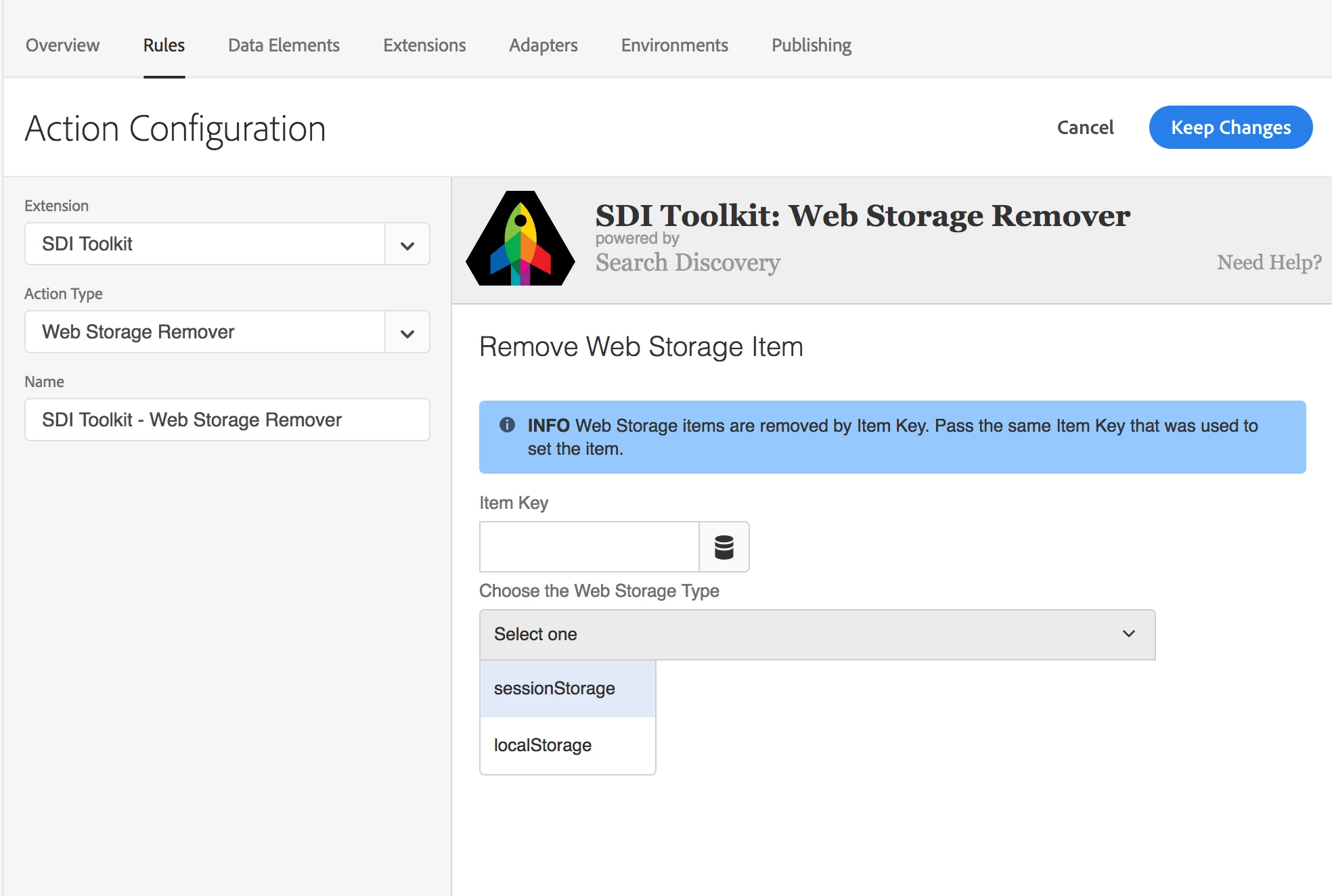Viewport: 1332px width, 896px height.
Task: Click the info circle icon in banner
Action: click(507, 425)
